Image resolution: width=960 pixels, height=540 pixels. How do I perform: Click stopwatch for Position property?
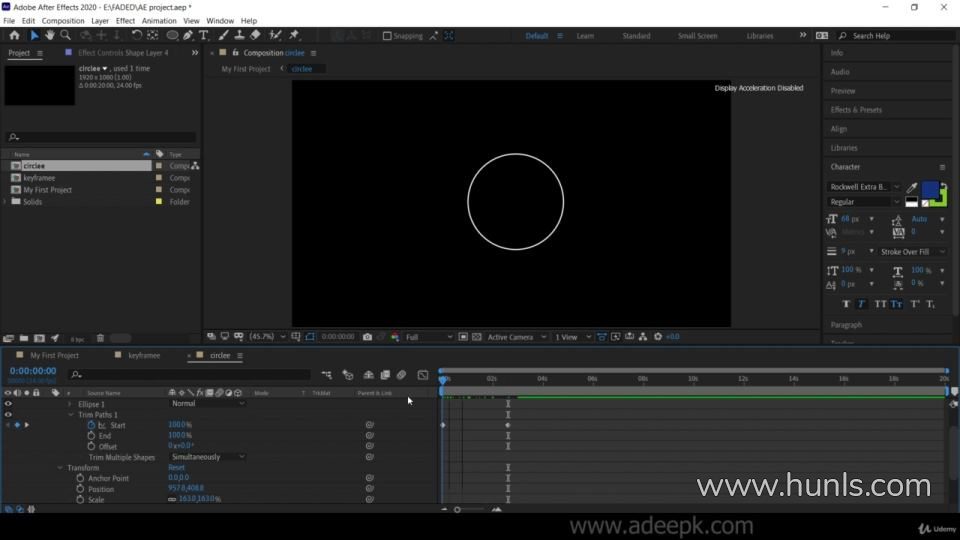80,489
